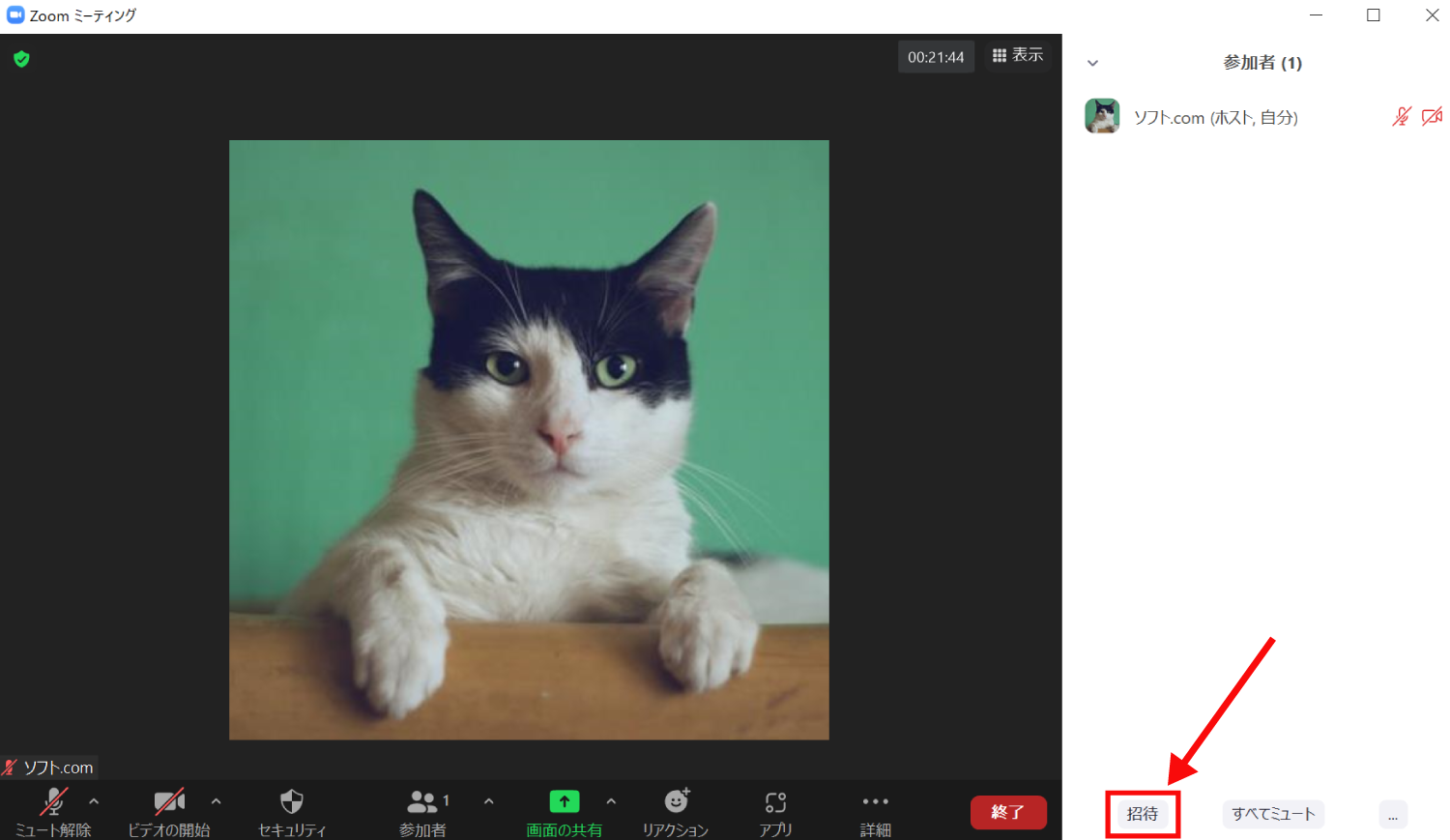Click the red 終了 button
The height and width of the screenshot is (840, 1450).
tap(1008, 812)
